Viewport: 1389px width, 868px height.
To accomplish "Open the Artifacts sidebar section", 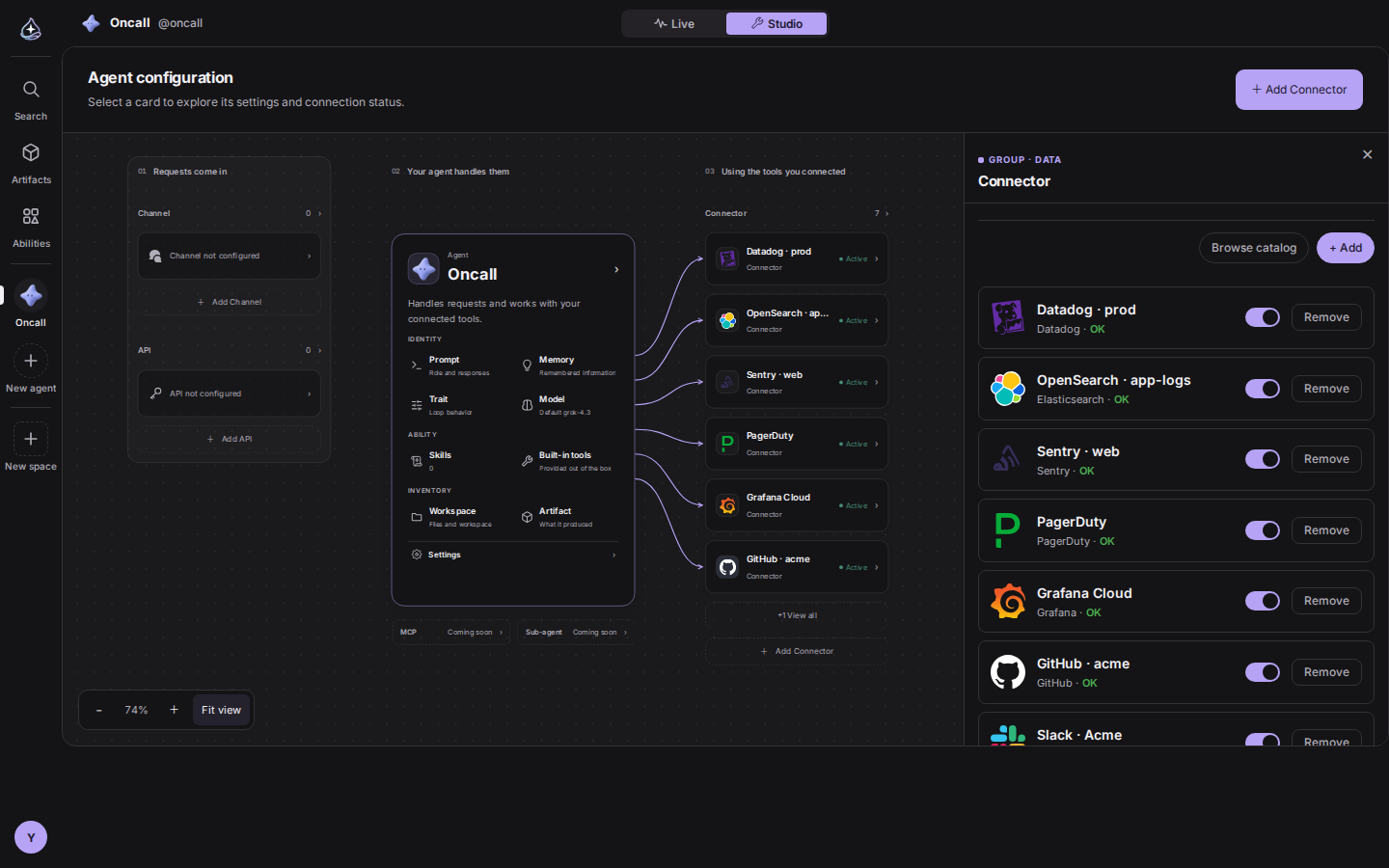I will pyautogui.click(x=31, y=164).
